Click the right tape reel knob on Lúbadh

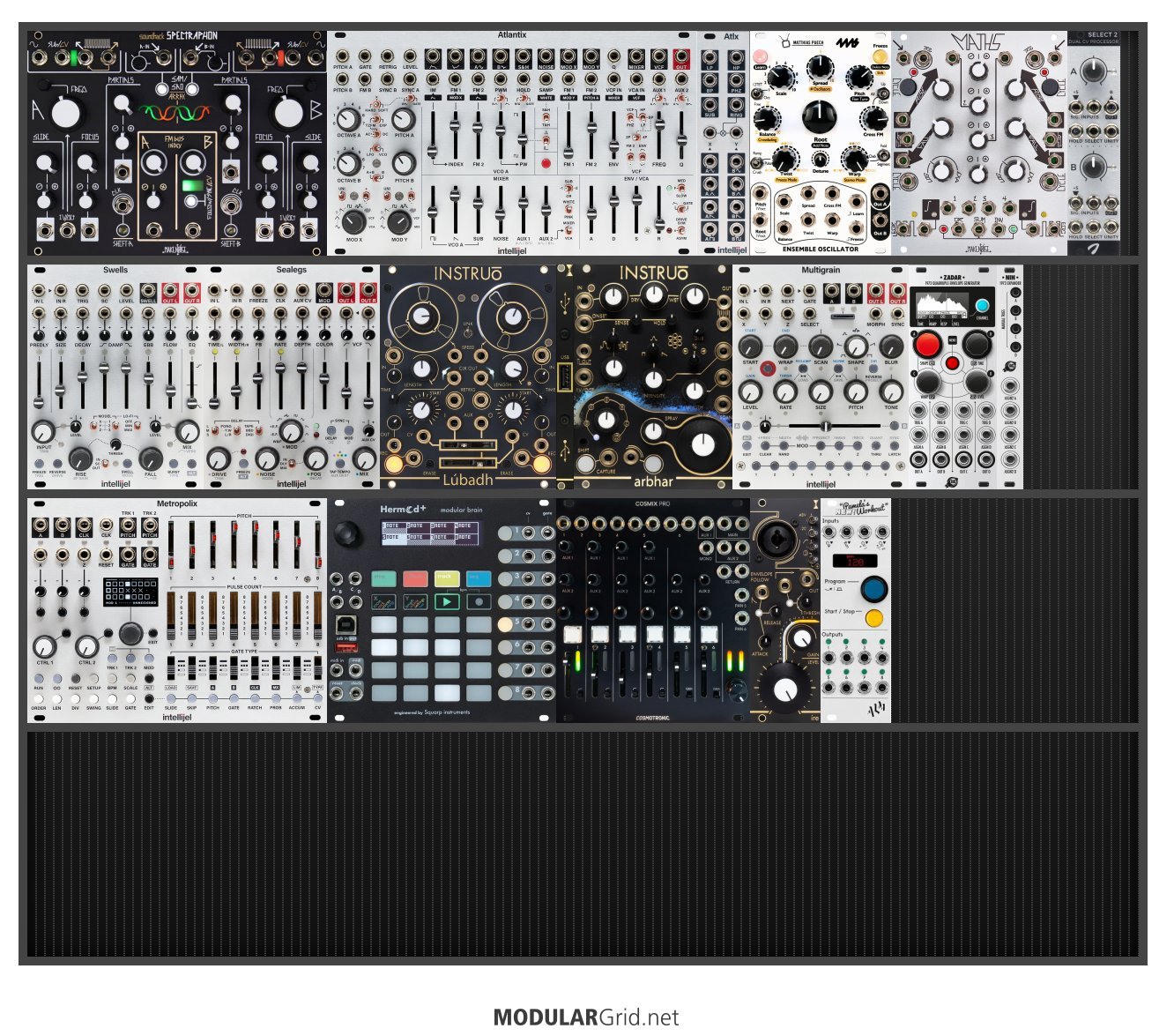pyautogui.click(x=512, y=317)
